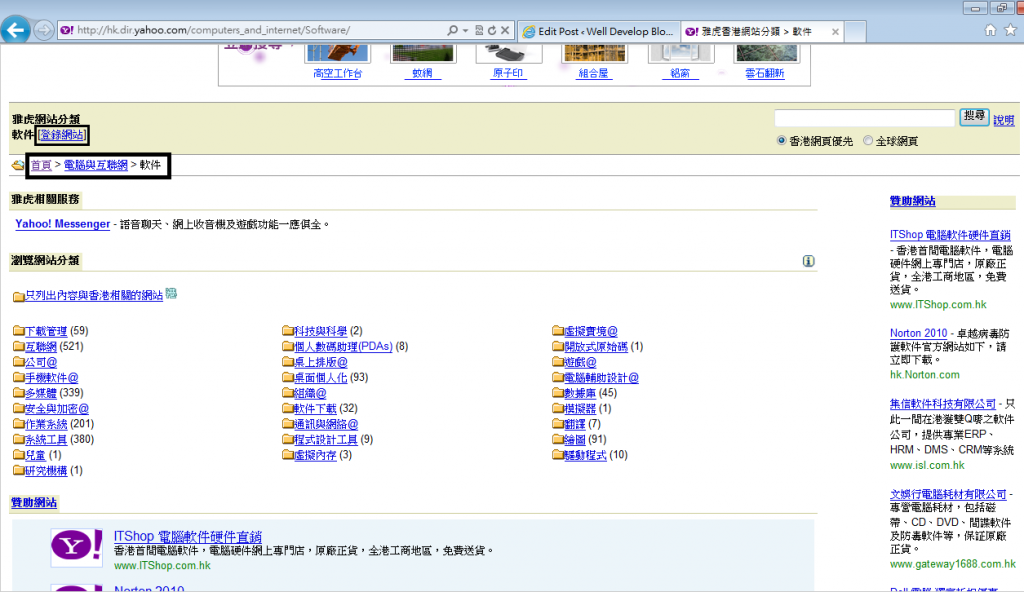
Task: Click the folder icon beside 軟件下載
Action: (x=287, y=408)
